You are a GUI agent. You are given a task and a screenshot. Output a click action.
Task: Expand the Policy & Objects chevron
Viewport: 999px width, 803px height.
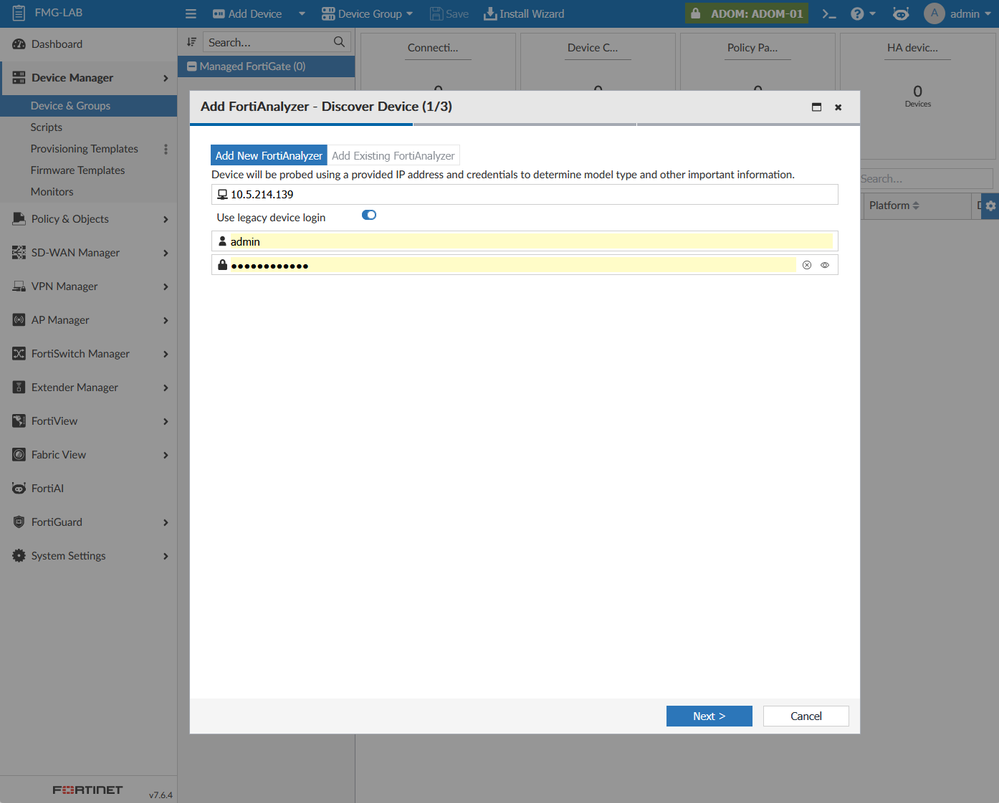point(166,219)
